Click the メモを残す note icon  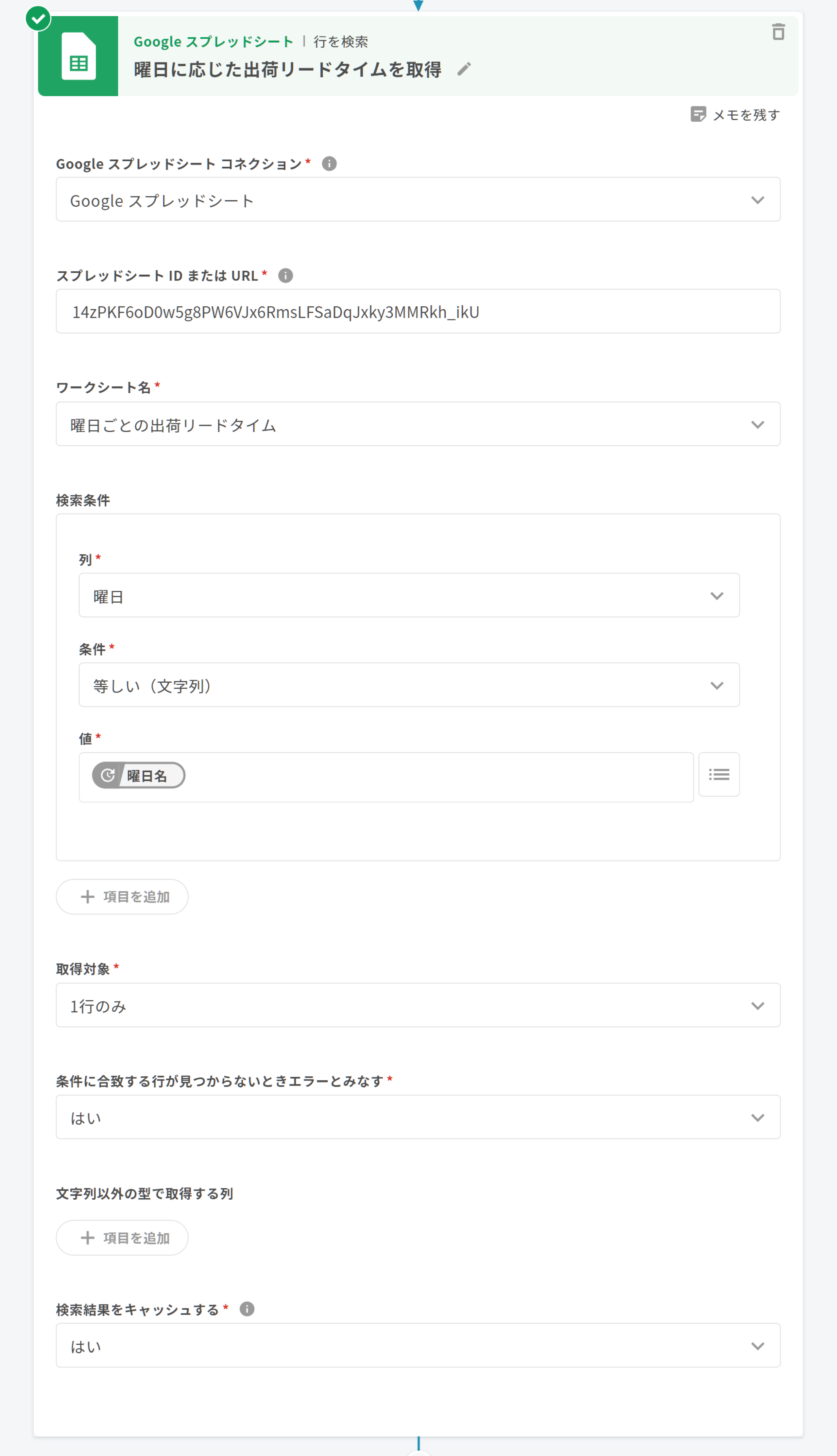698,114
